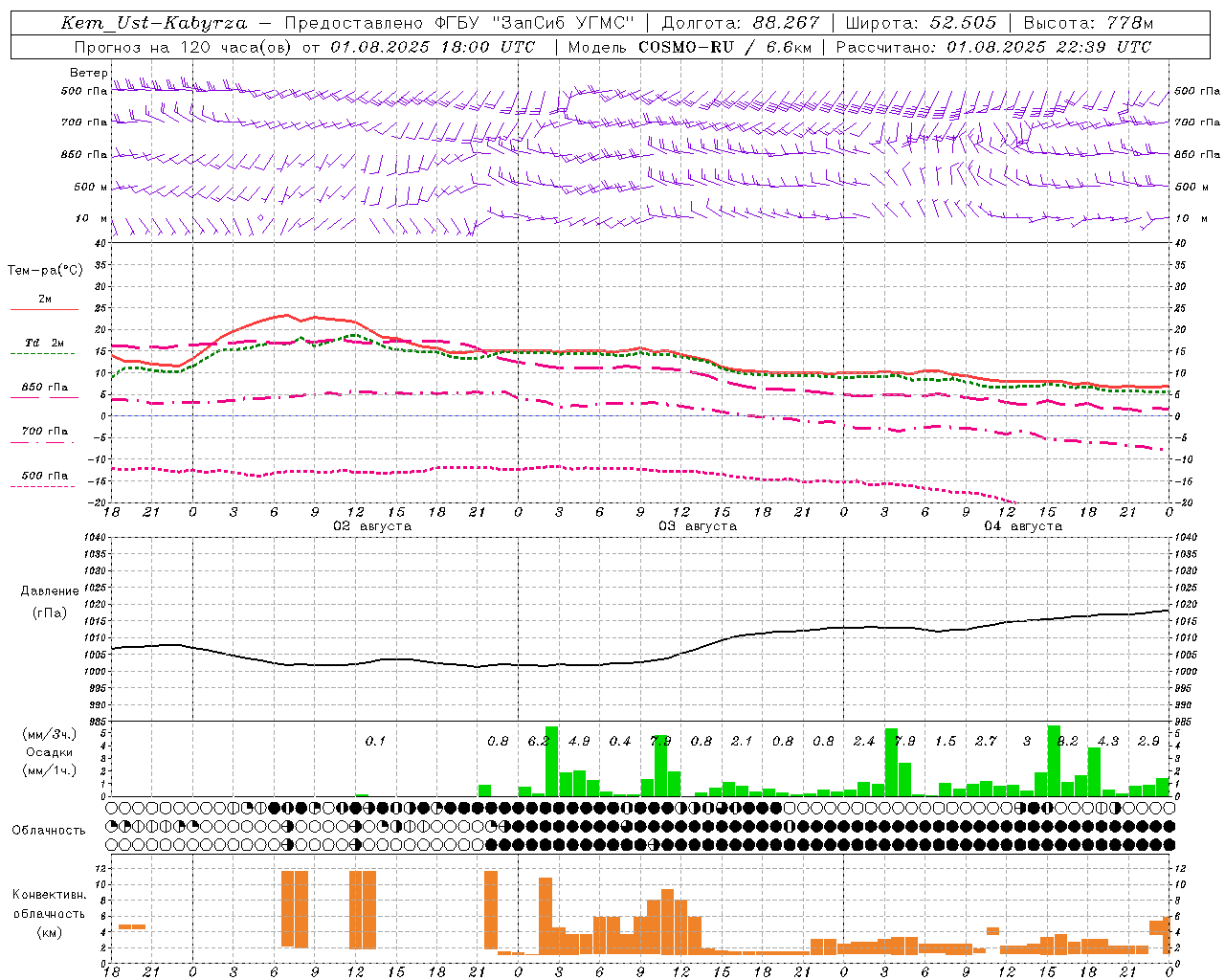Click the precipitation total 2.7
The width and height of the screenshot is (1225, 980).
pos(986,741)
